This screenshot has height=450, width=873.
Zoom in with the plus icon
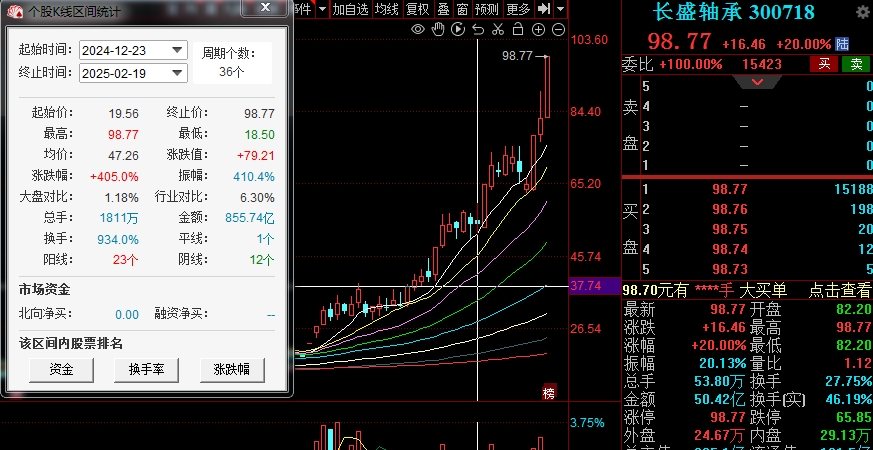point(538,30)
